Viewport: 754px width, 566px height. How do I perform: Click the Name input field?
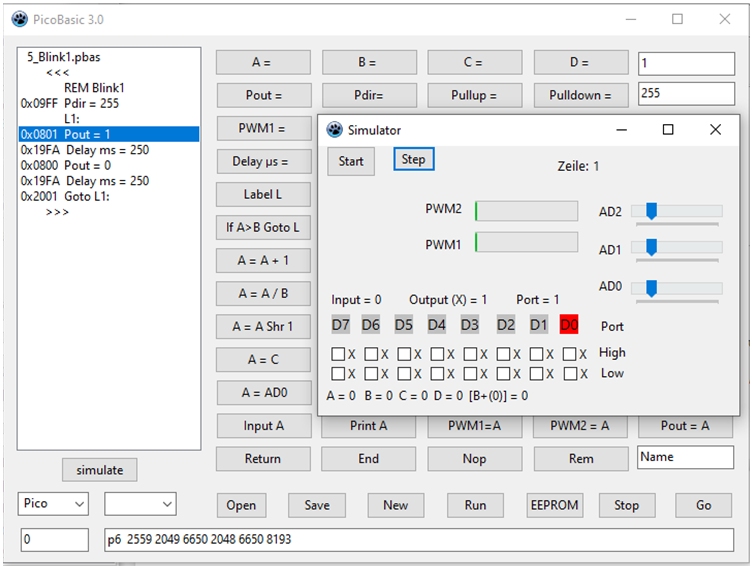tap(685, 457)
